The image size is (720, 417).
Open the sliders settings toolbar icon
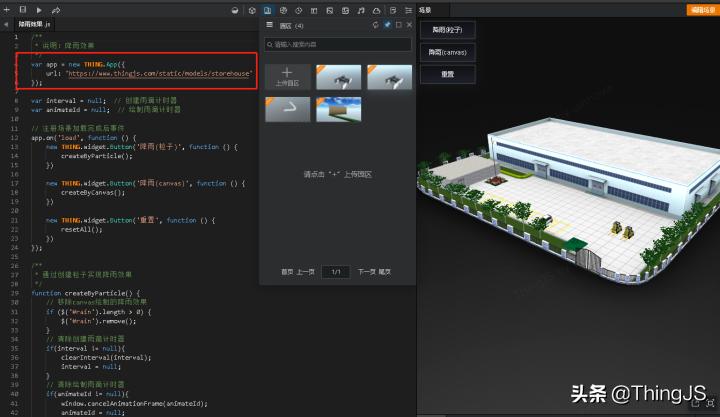coord(408,10)
